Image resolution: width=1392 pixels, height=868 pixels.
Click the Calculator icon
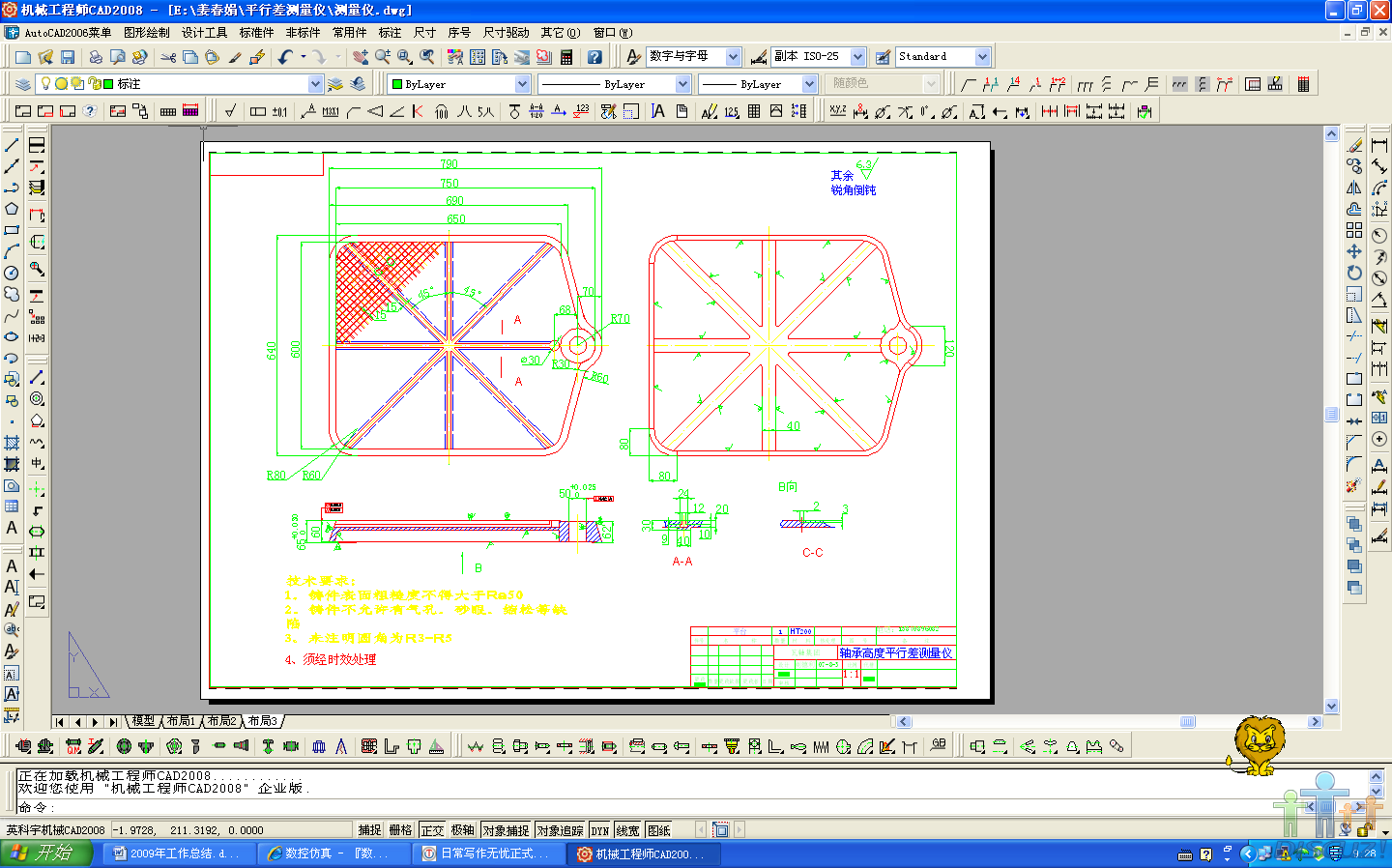pyautogui.click(x=566, y=57)
